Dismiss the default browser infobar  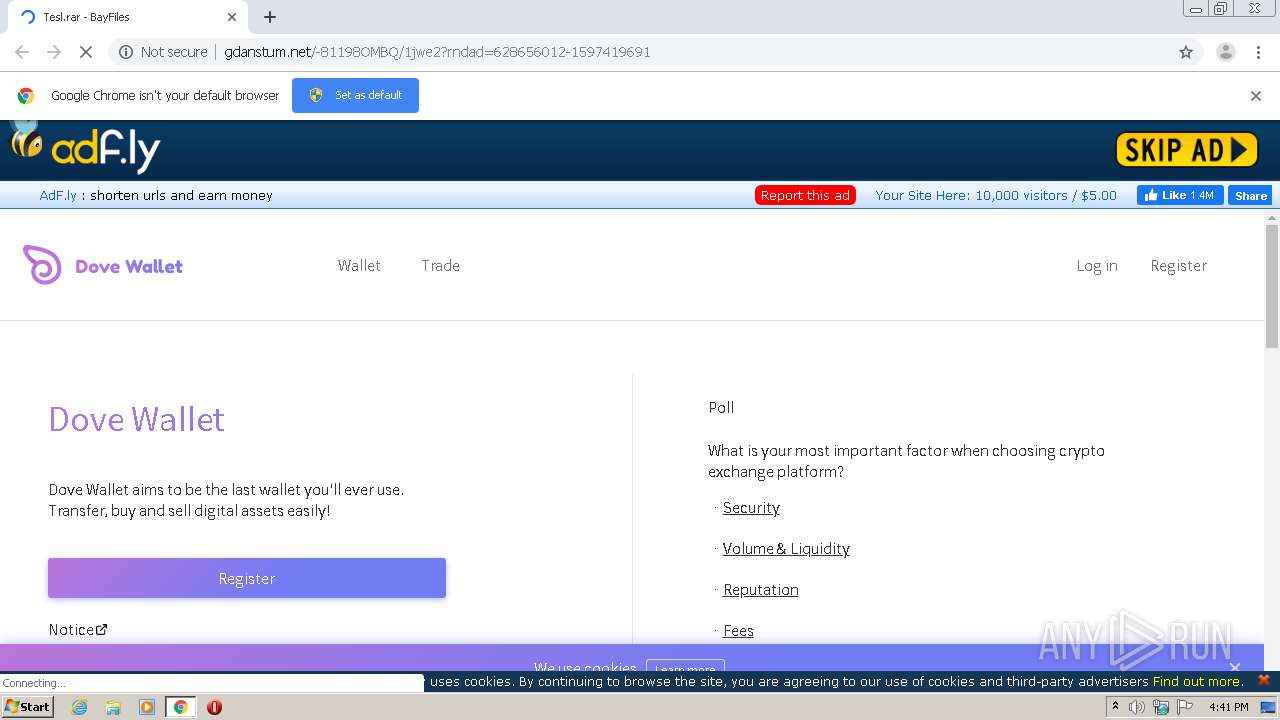[x=1256, y=96]
